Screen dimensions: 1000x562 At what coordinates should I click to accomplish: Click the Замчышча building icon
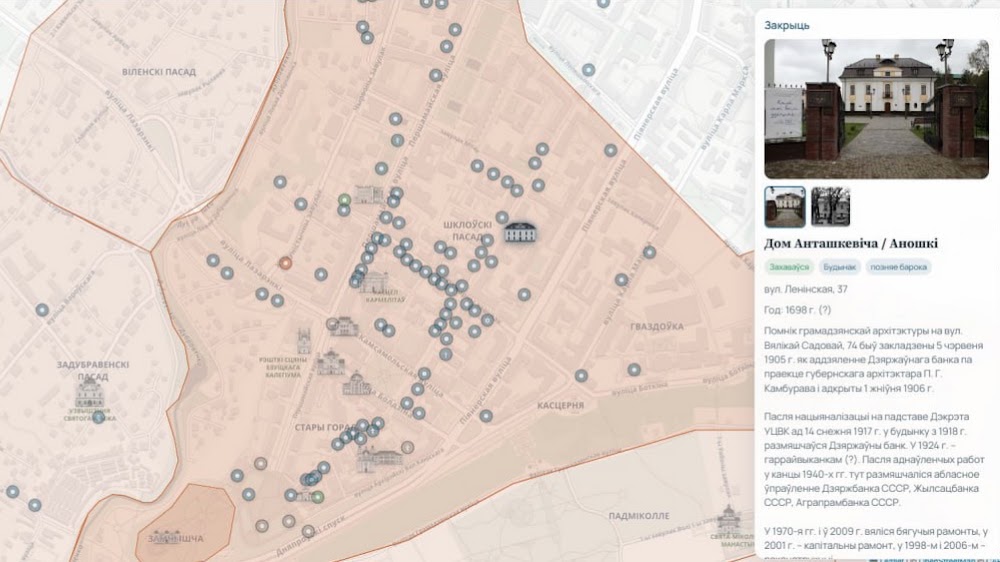click(166, 537)
